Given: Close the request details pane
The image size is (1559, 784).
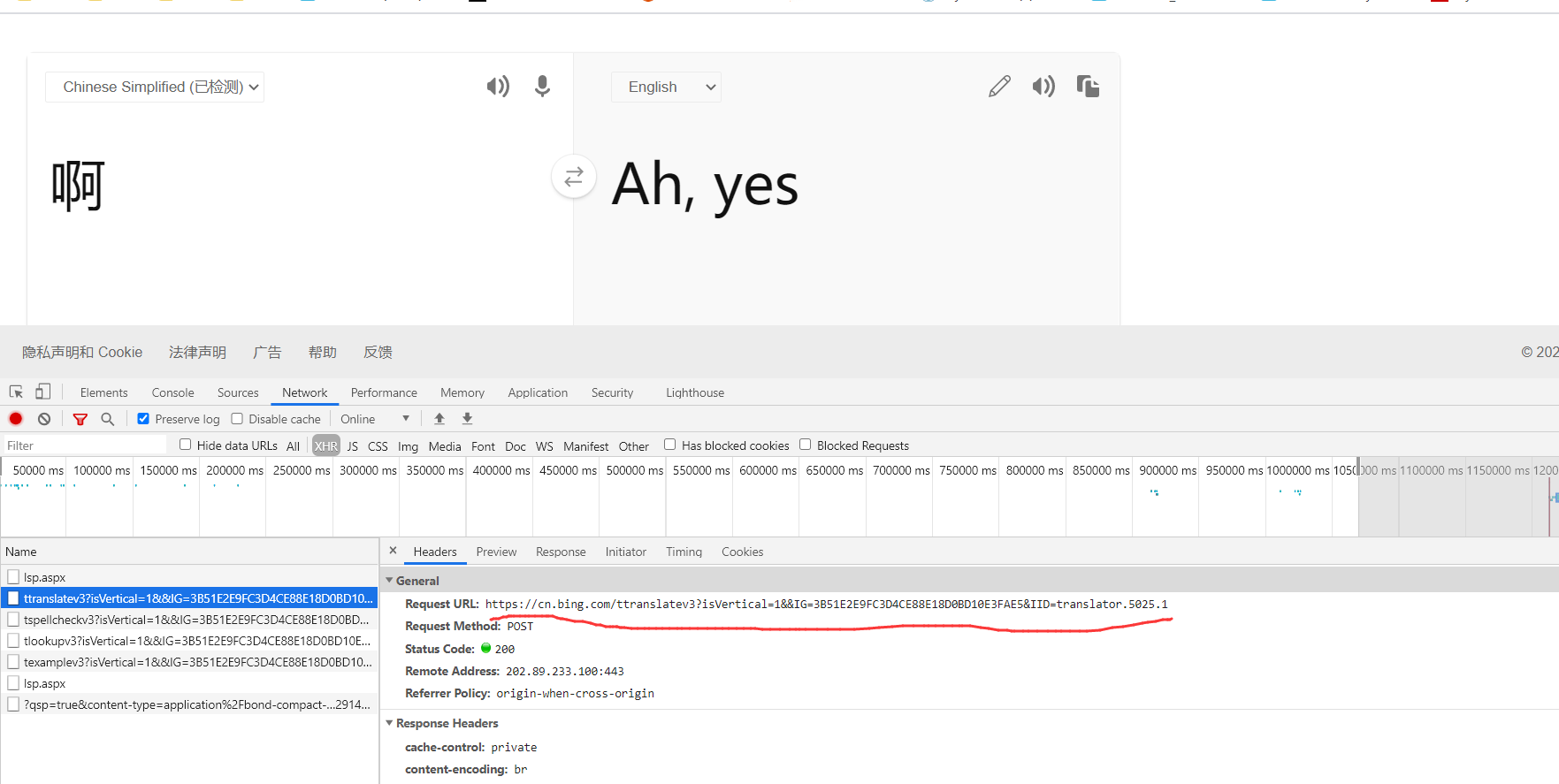Looking at the screenshot, I should point(394,551).
